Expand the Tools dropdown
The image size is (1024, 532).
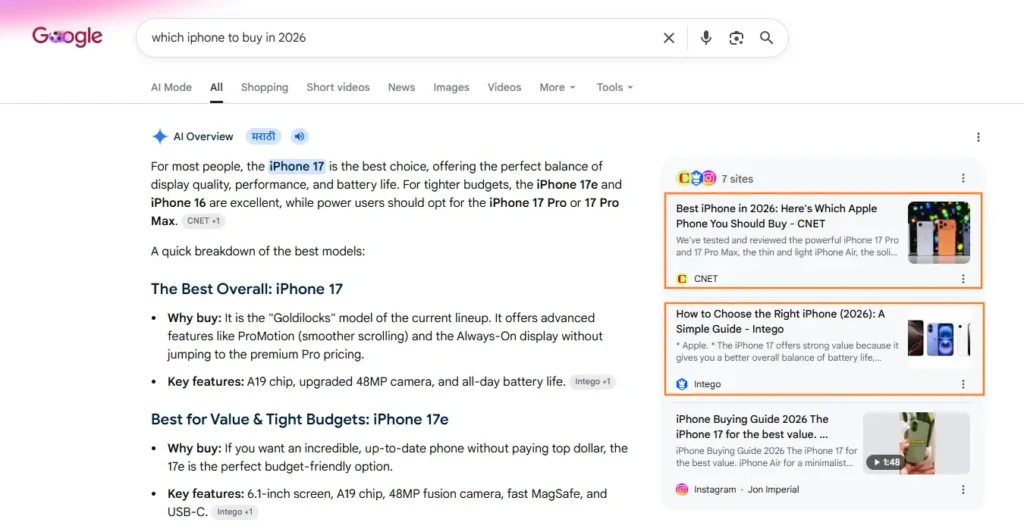(x=615, y=87)
